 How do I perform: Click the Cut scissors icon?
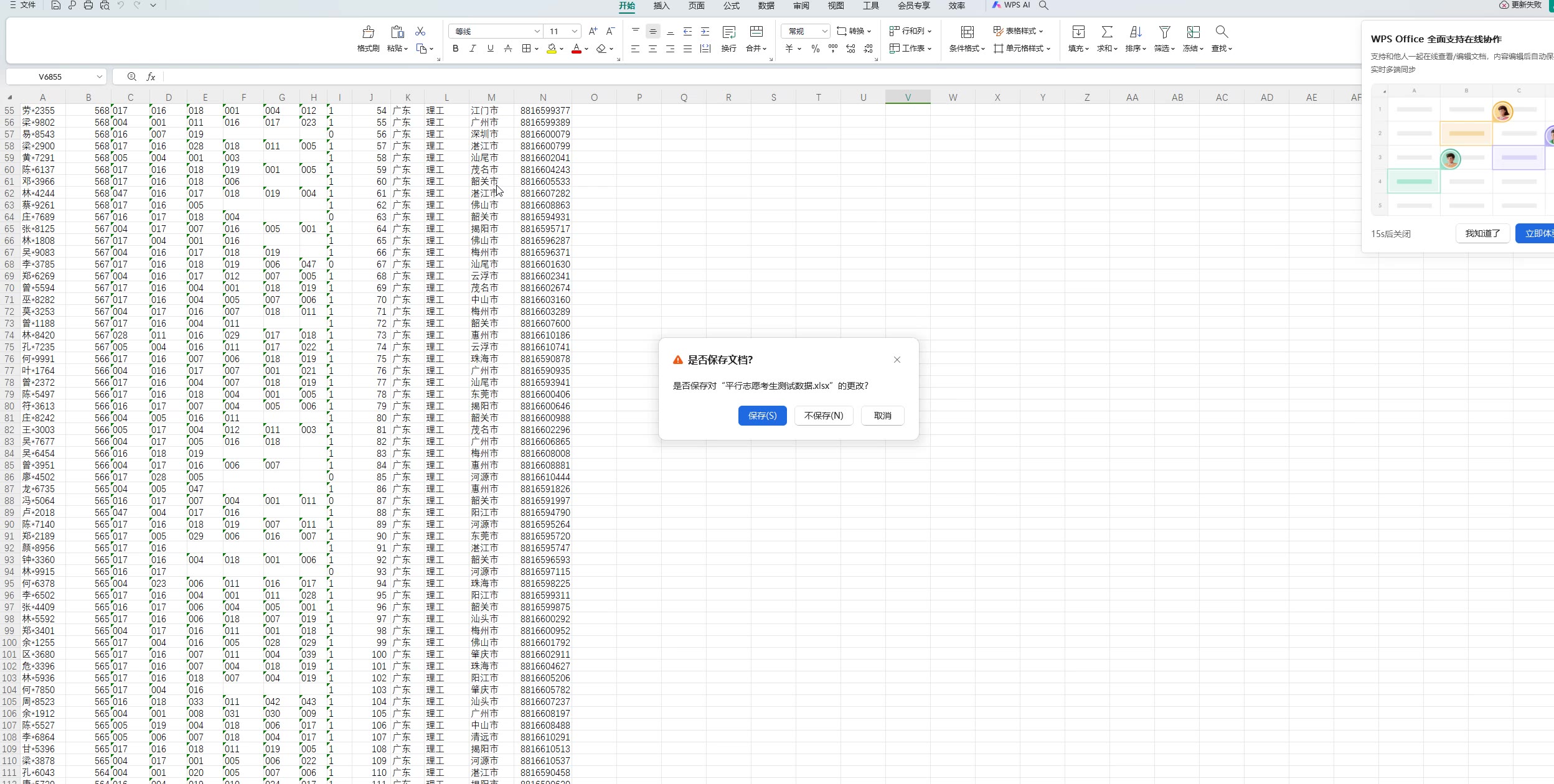[x=420, y=31]
